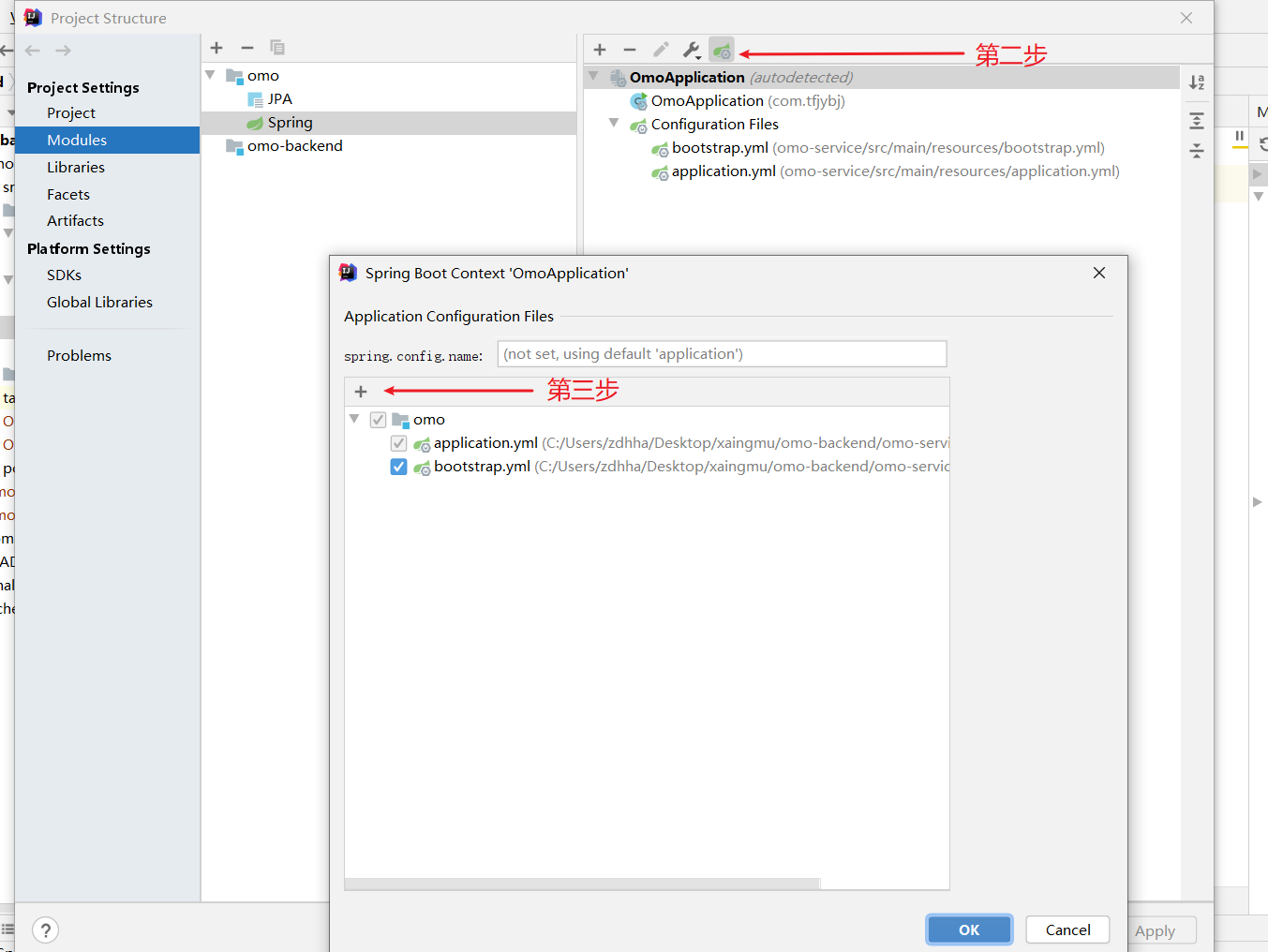Cancel the Spring Boot Context dialog

click(x=1067, y=930)
